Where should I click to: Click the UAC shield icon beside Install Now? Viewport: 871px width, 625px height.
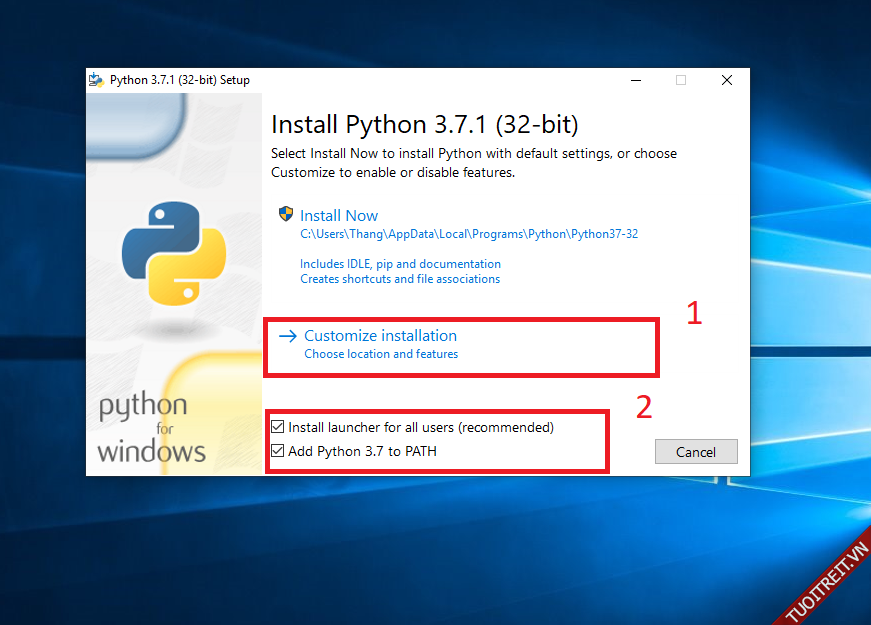[x=286, y=215]
